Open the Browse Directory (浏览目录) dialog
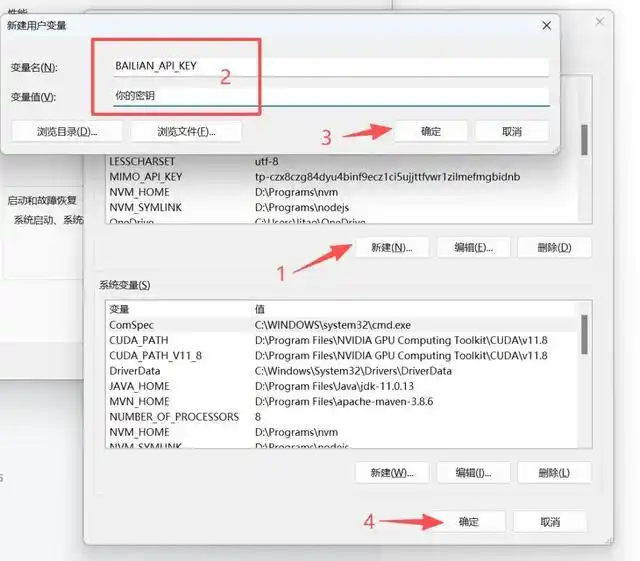This screenshot has height=561, width=640. 67,131
